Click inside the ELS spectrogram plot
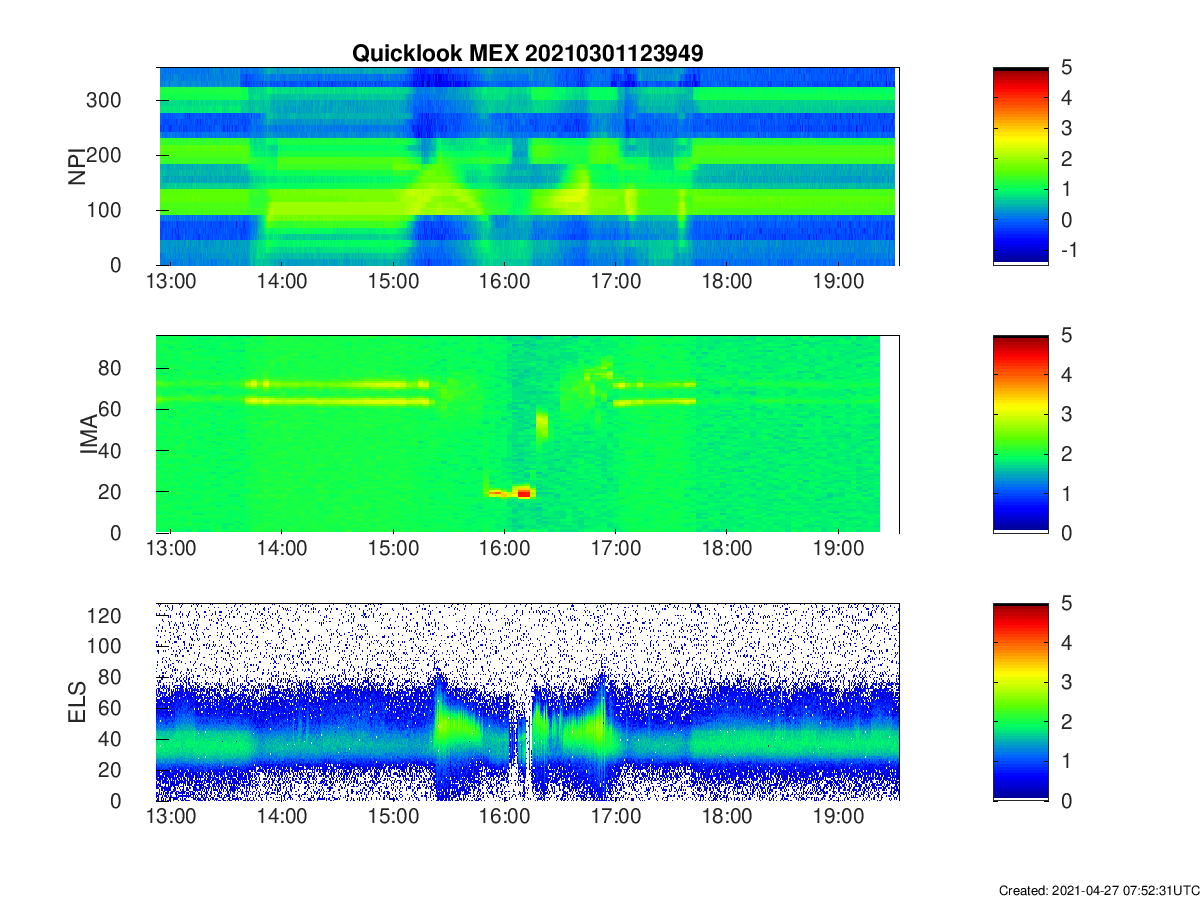 coord(527,702)
